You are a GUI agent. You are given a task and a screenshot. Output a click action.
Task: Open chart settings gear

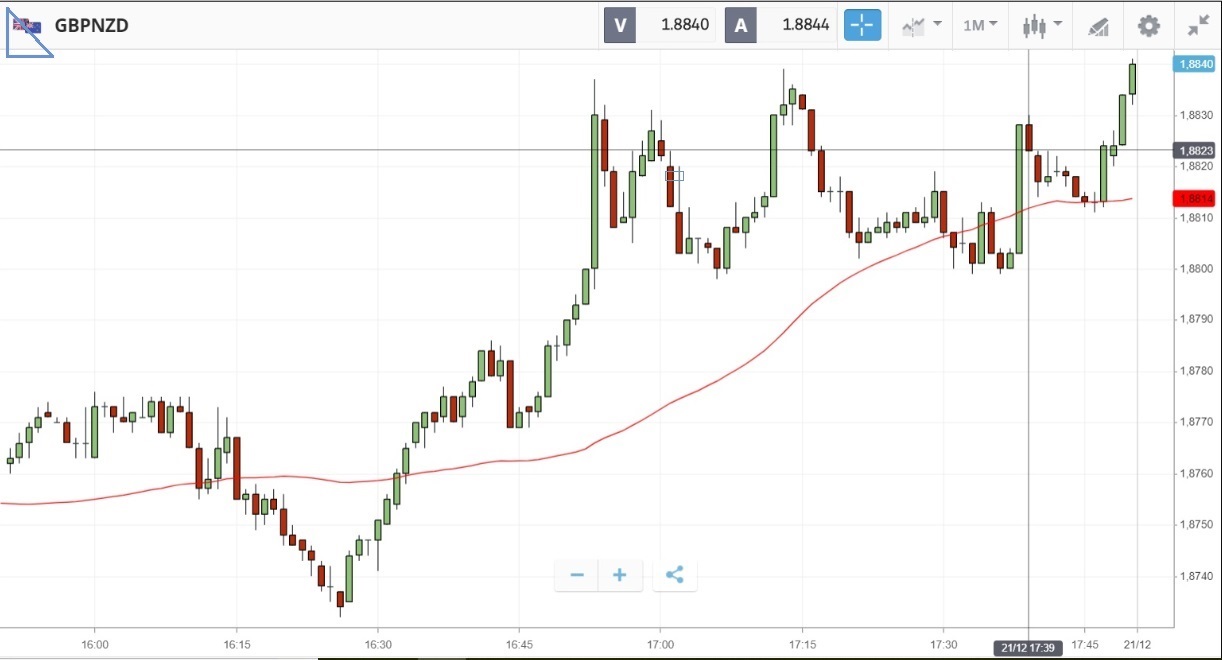pos(1149,25)
